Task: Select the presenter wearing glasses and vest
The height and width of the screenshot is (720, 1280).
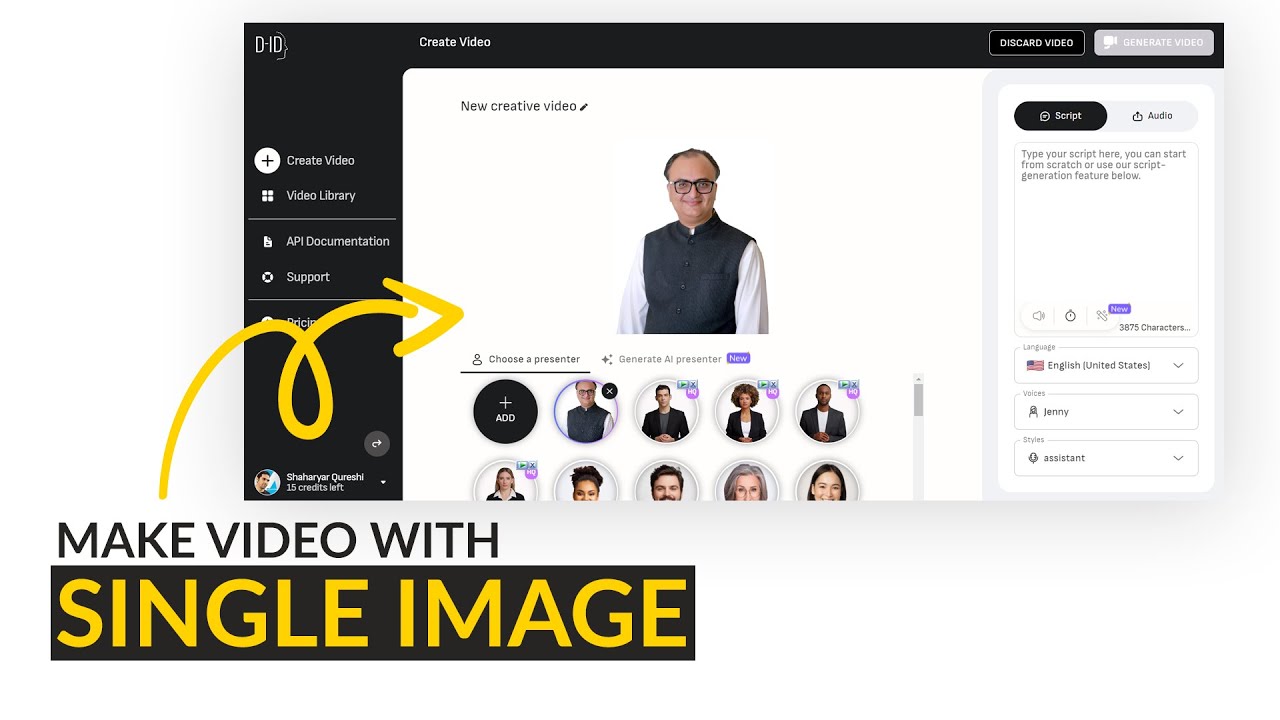Action: [586, 411]
